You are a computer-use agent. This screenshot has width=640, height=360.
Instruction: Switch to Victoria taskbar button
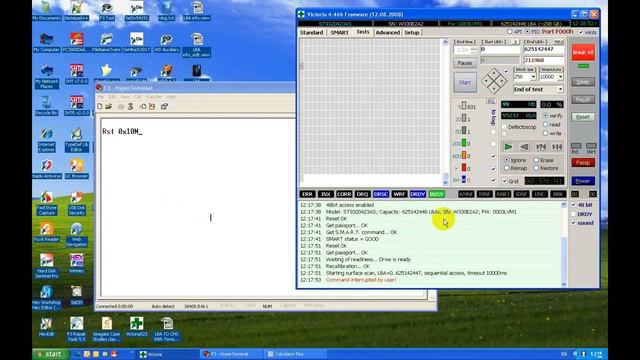point(168,354)
